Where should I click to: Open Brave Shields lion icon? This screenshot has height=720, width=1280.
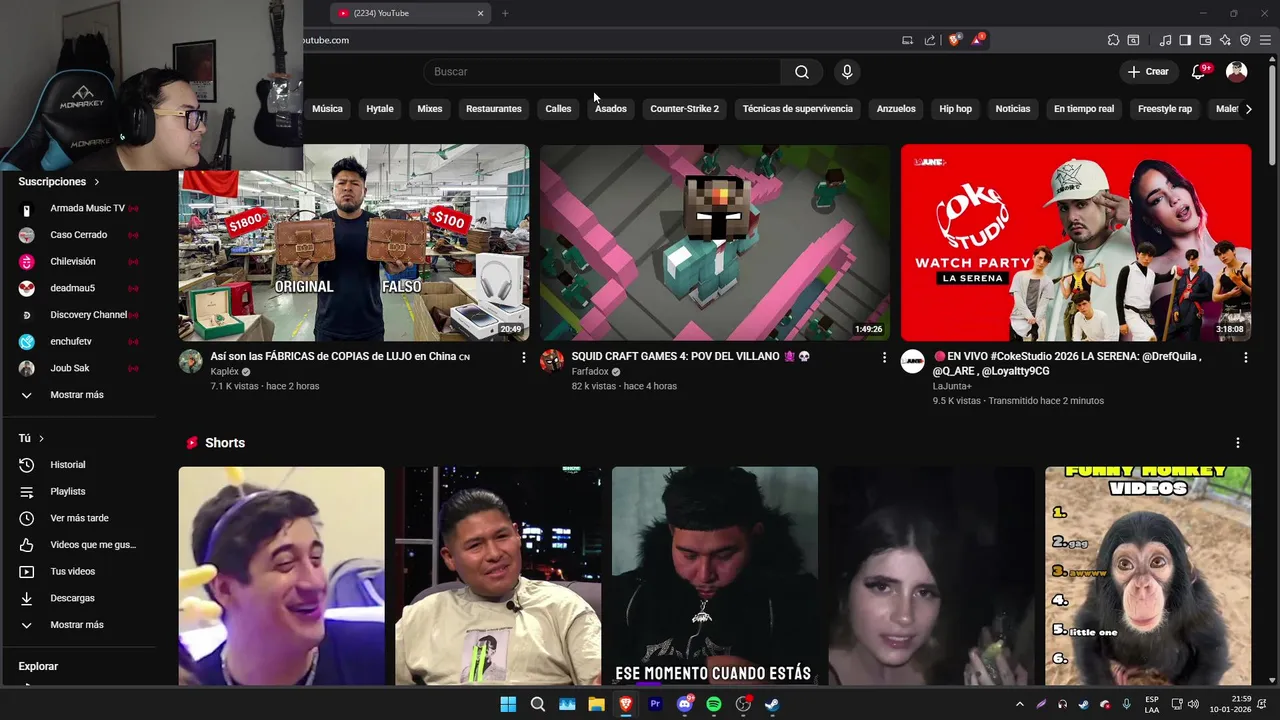click(x=954, y=40)
